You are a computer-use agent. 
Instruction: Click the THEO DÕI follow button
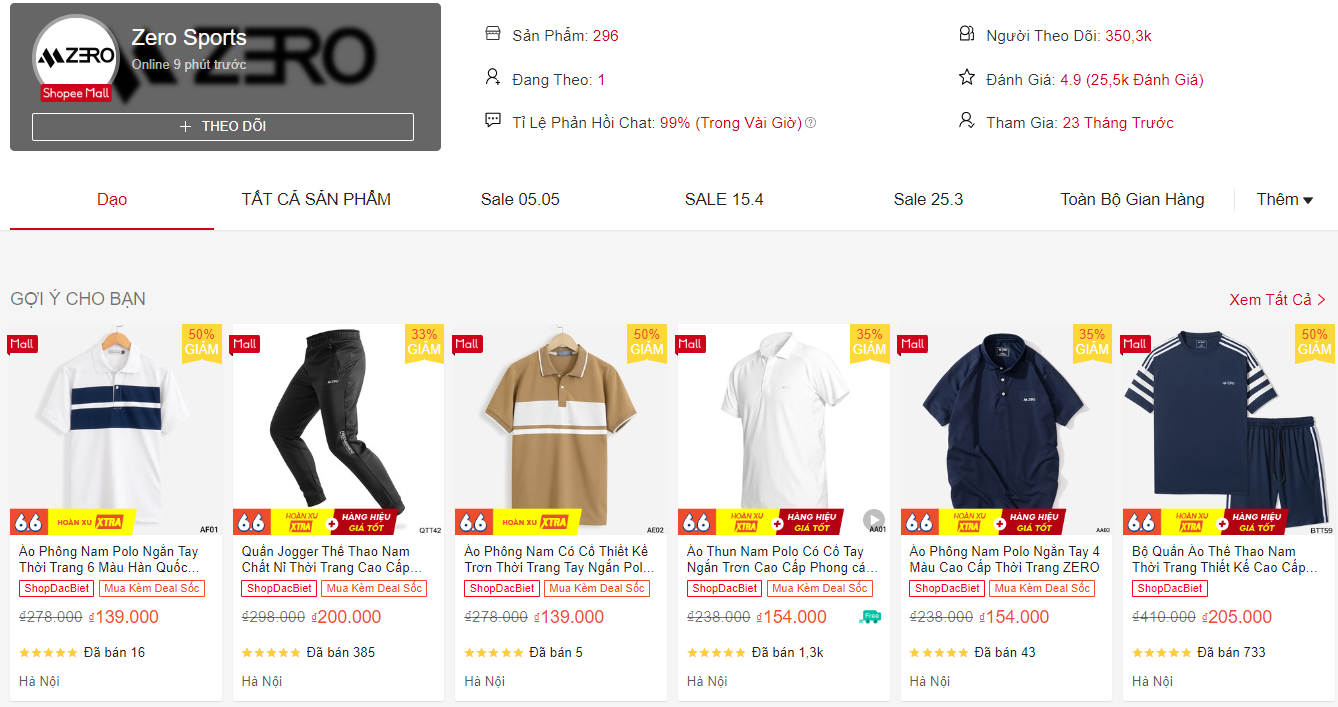tap(222, 126)
